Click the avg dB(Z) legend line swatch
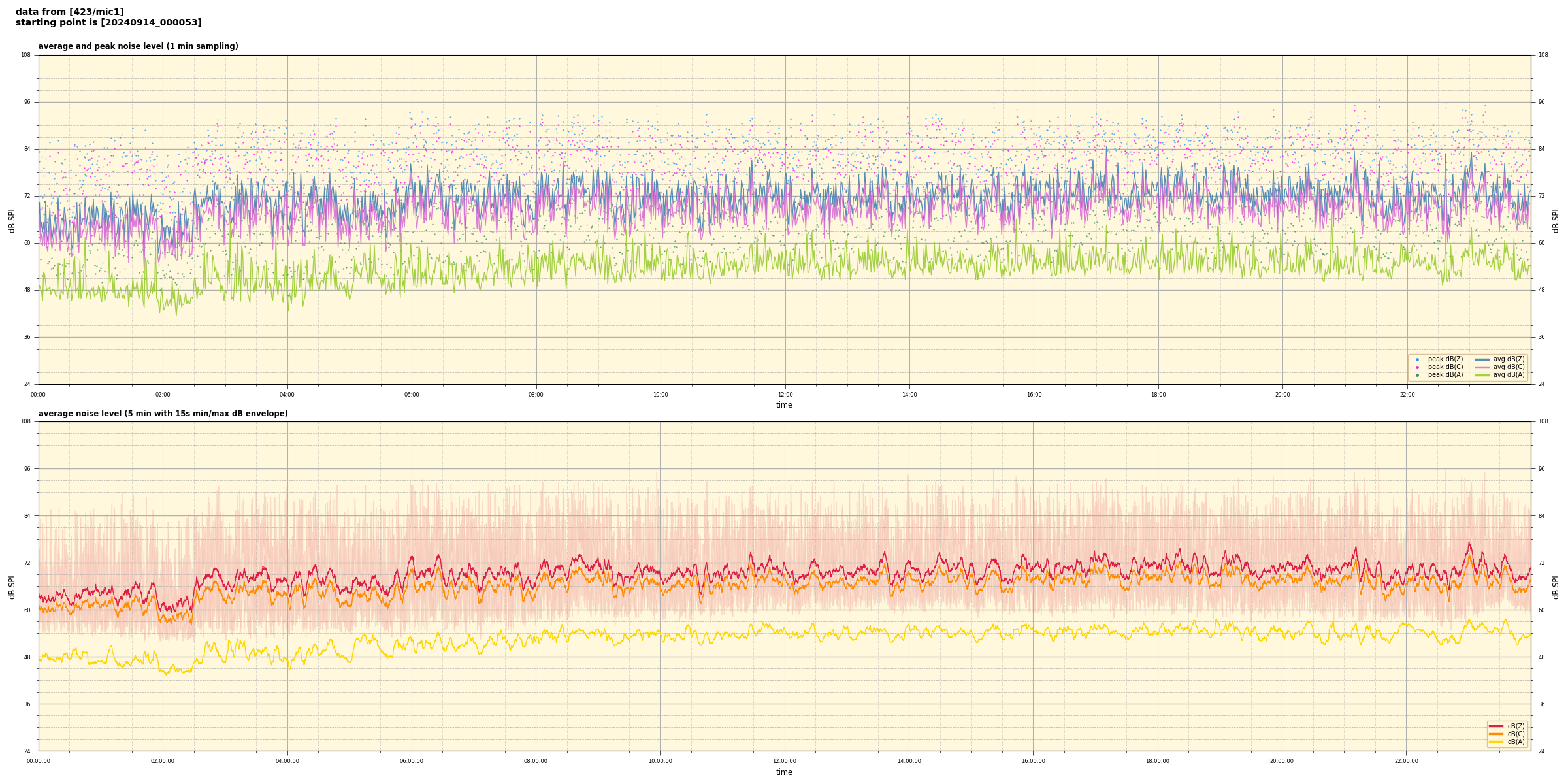Viewport: 1568px width, 784px height. pyautogui.click(x=1482, y=359)
